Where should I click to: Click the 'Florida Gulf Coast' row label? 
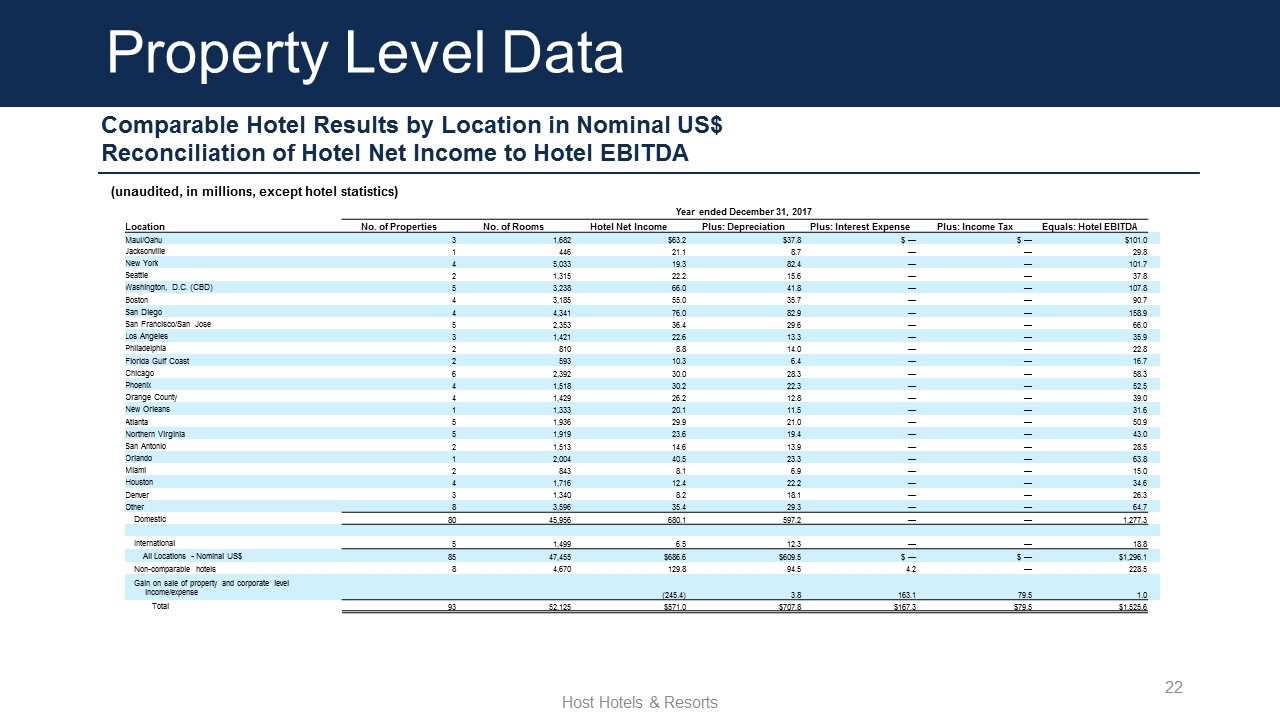[157, 360]
